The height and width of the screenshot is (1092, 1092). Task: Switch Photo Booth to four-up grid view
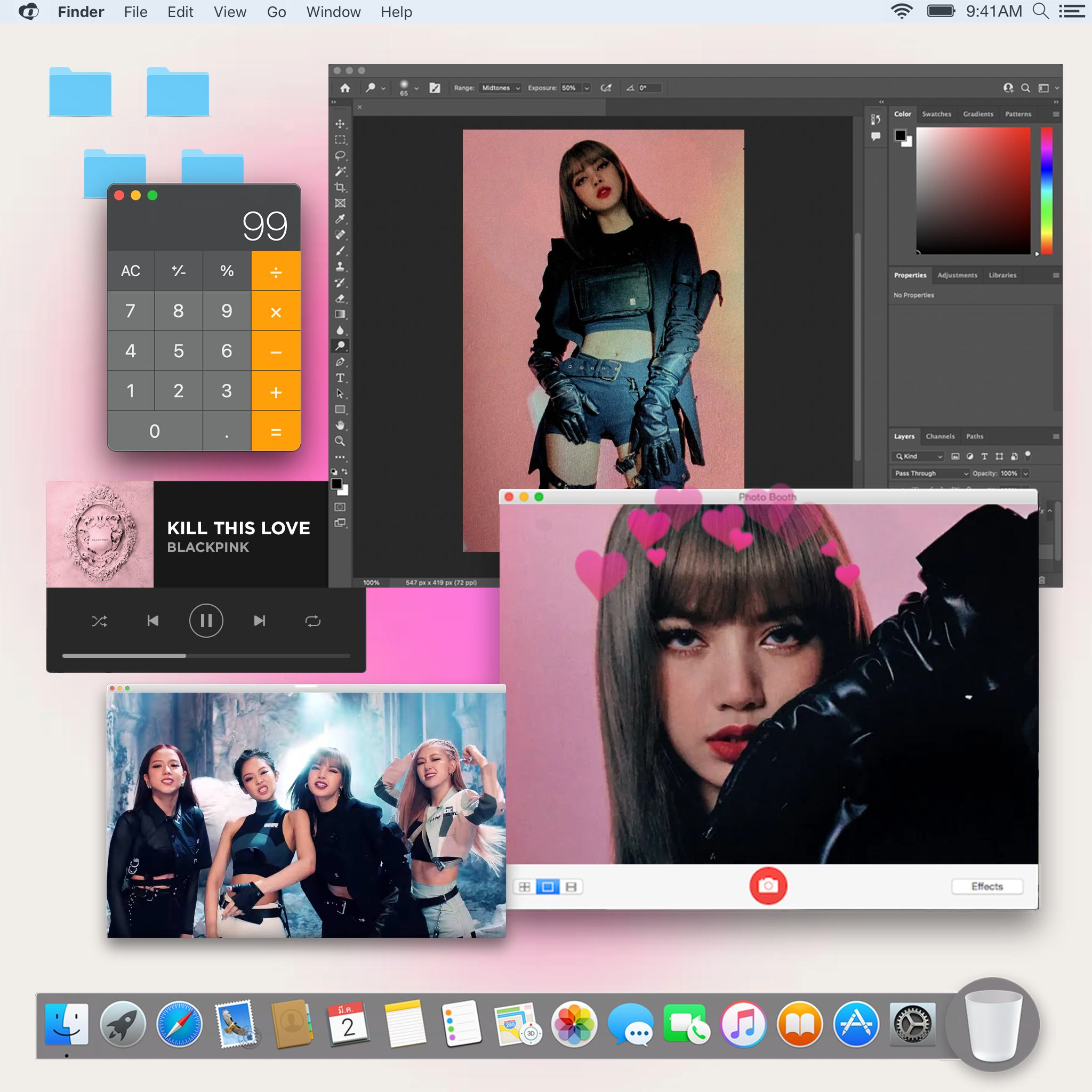[525, 886]
